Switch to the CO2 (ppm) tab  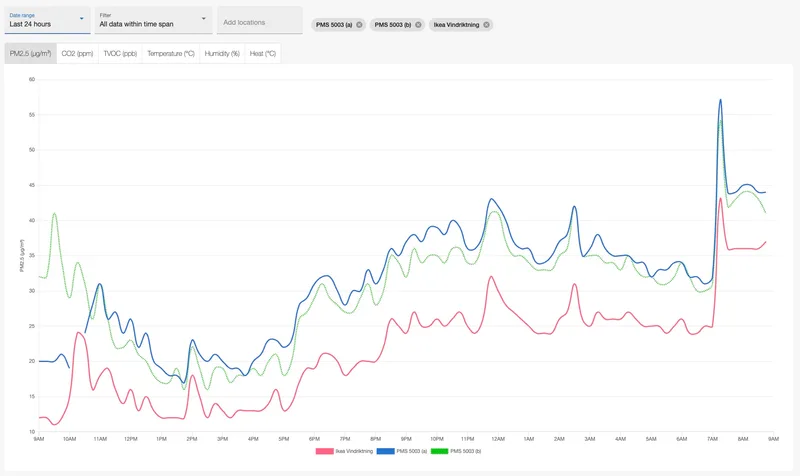[x=77, y=53]
